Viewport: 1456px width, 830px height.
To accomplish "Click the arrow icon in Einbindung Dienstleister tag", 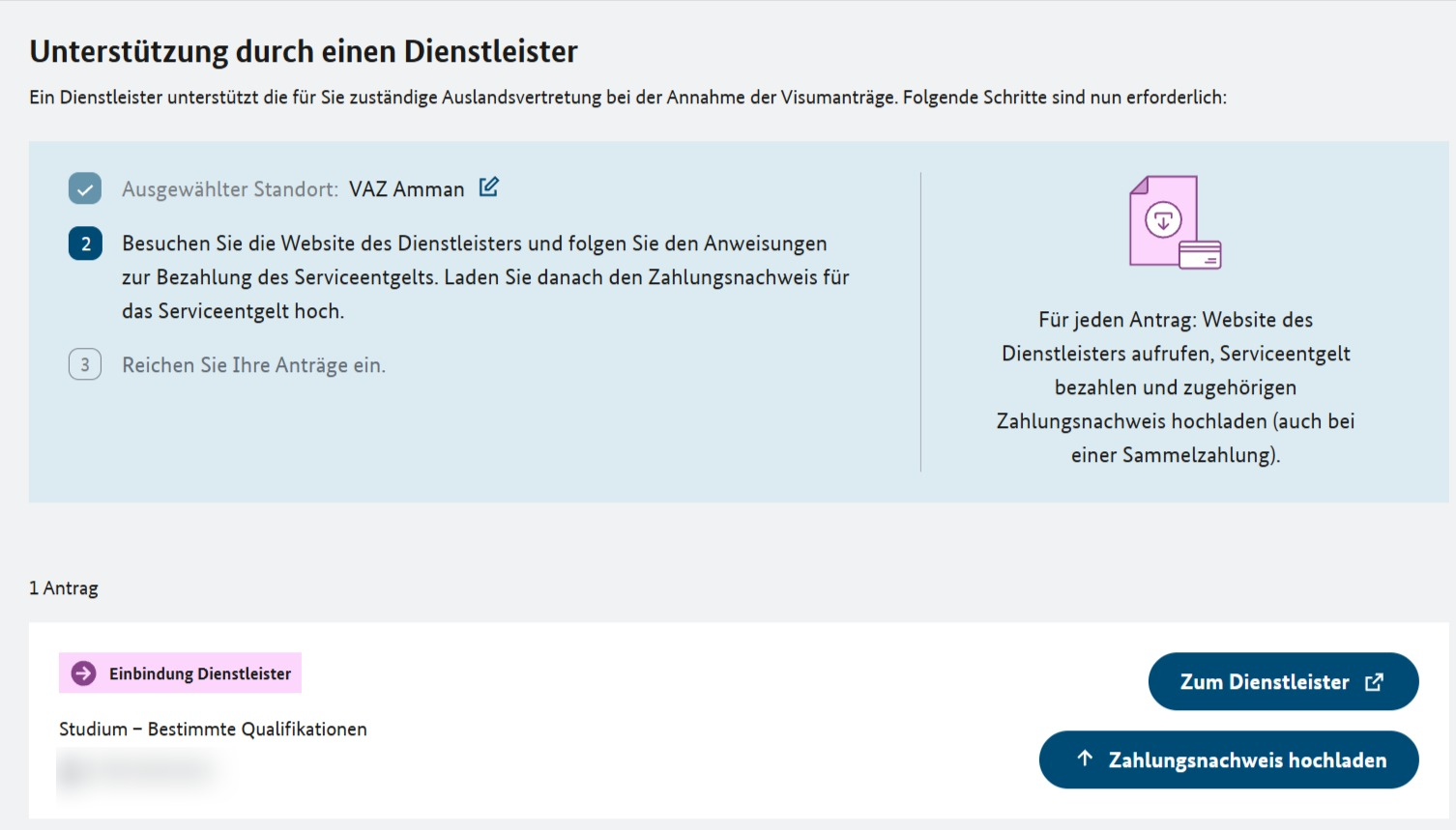I will (x=84, y=673).
